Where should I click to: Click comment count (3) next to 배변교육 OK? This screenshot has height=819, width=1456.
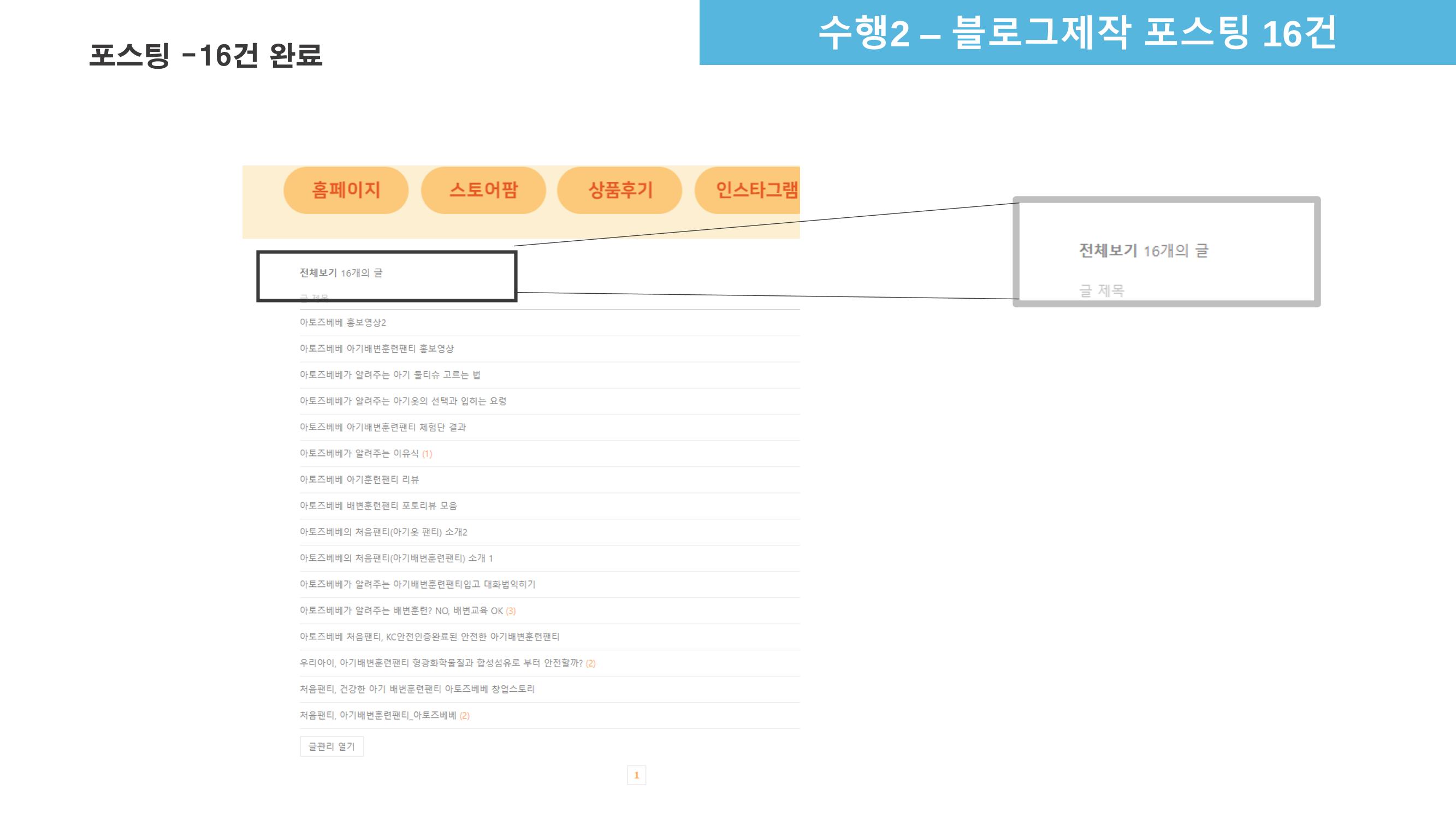pos(511,611)
